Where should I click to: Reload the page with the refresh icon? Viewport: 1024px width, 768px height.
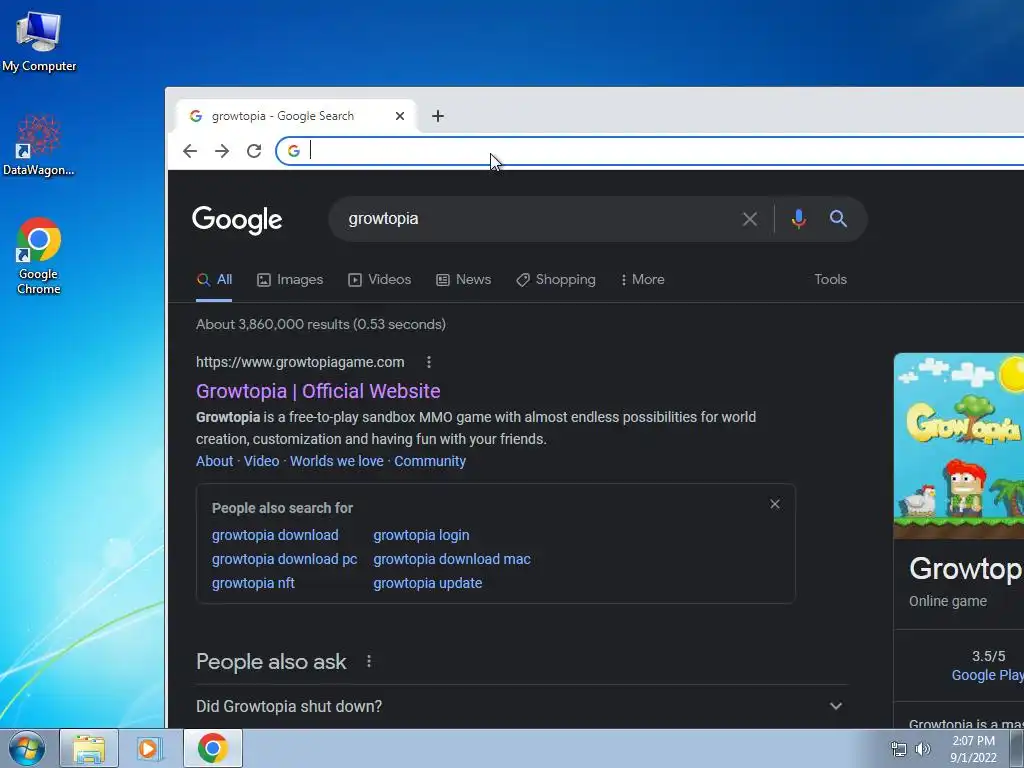254,152
